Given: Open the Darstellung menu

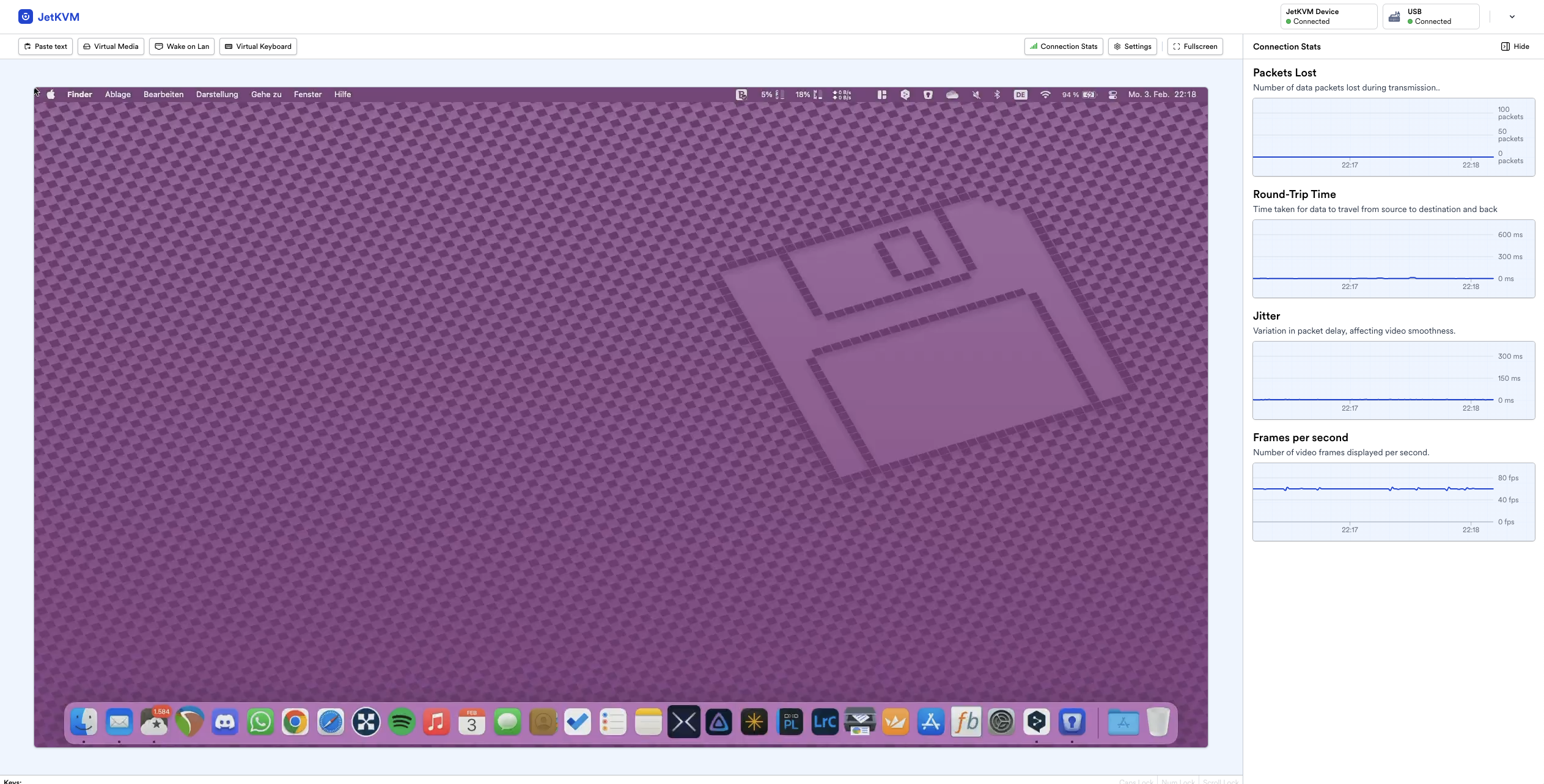Looking at the screenshot, I should (217, 95).
